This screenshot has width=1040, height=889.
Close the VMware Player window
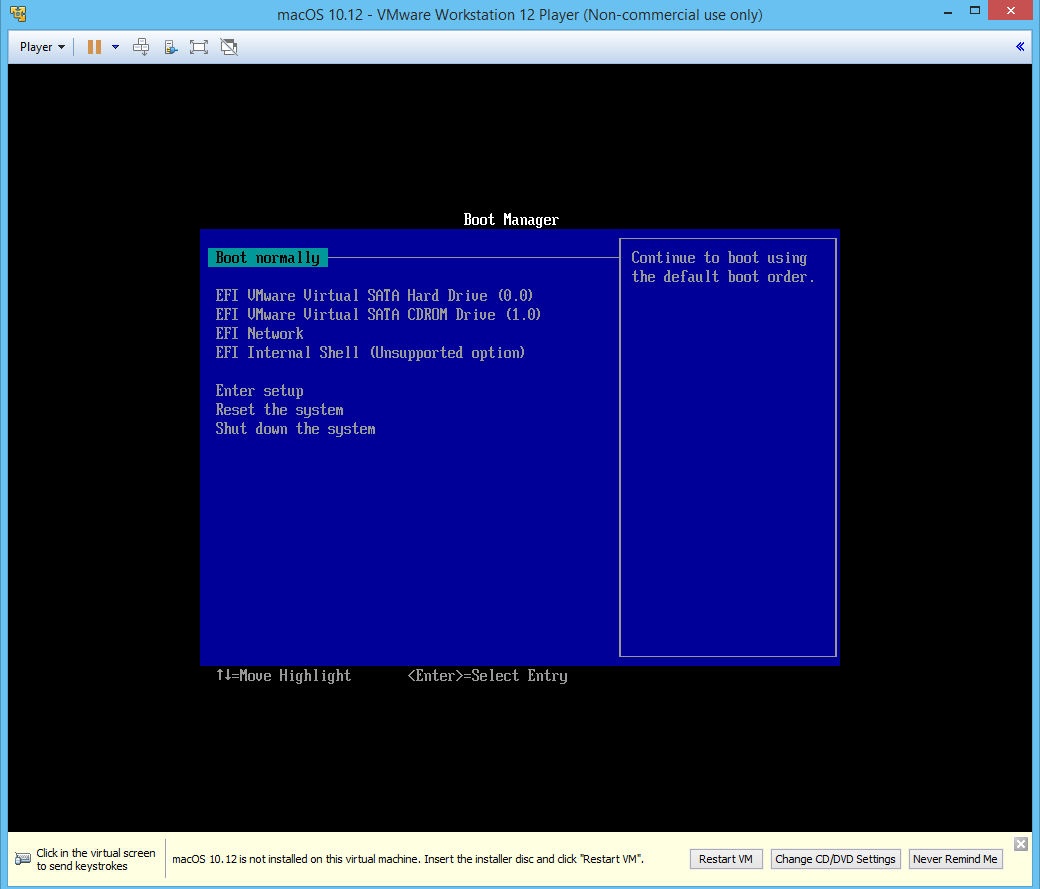[x=1010, y=11]
